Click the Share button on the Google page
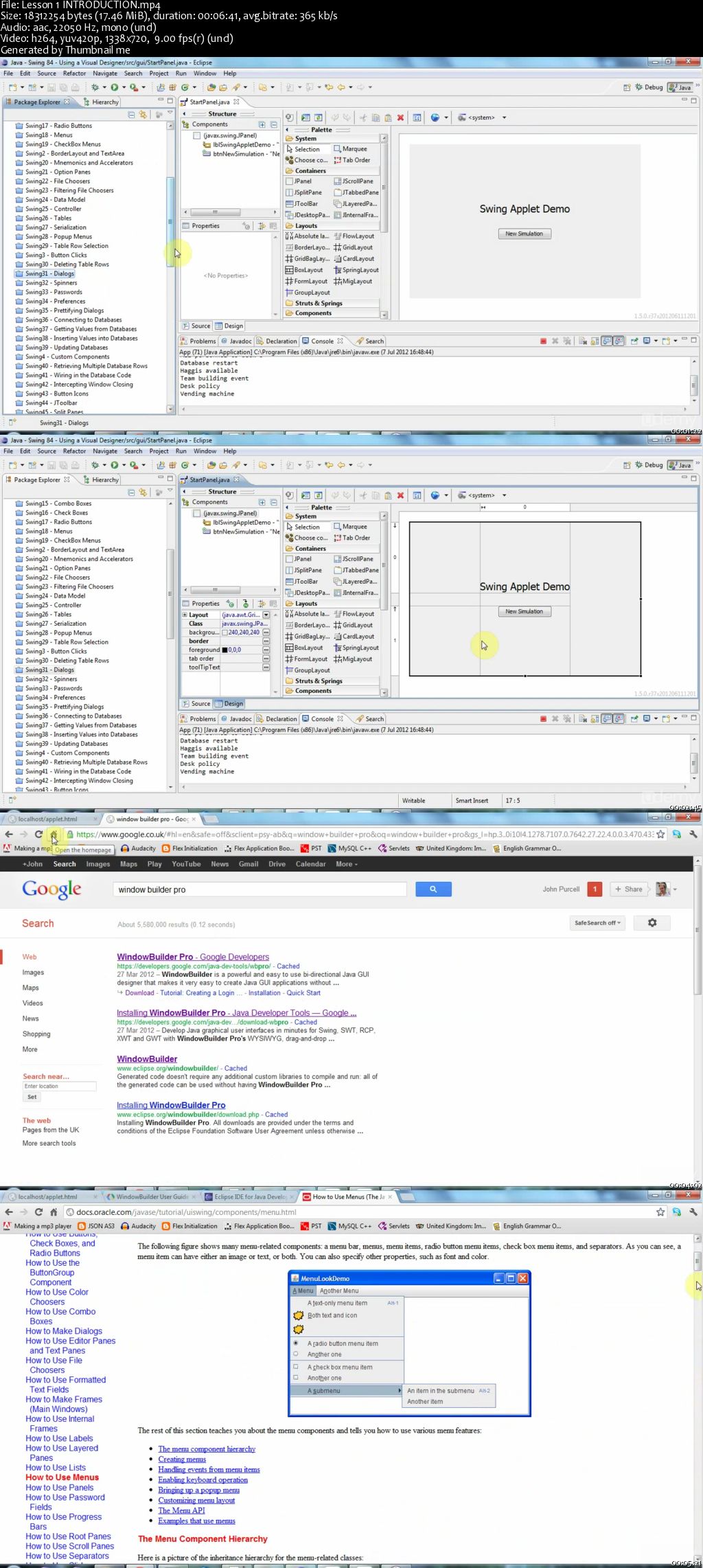 pos(629,889)
